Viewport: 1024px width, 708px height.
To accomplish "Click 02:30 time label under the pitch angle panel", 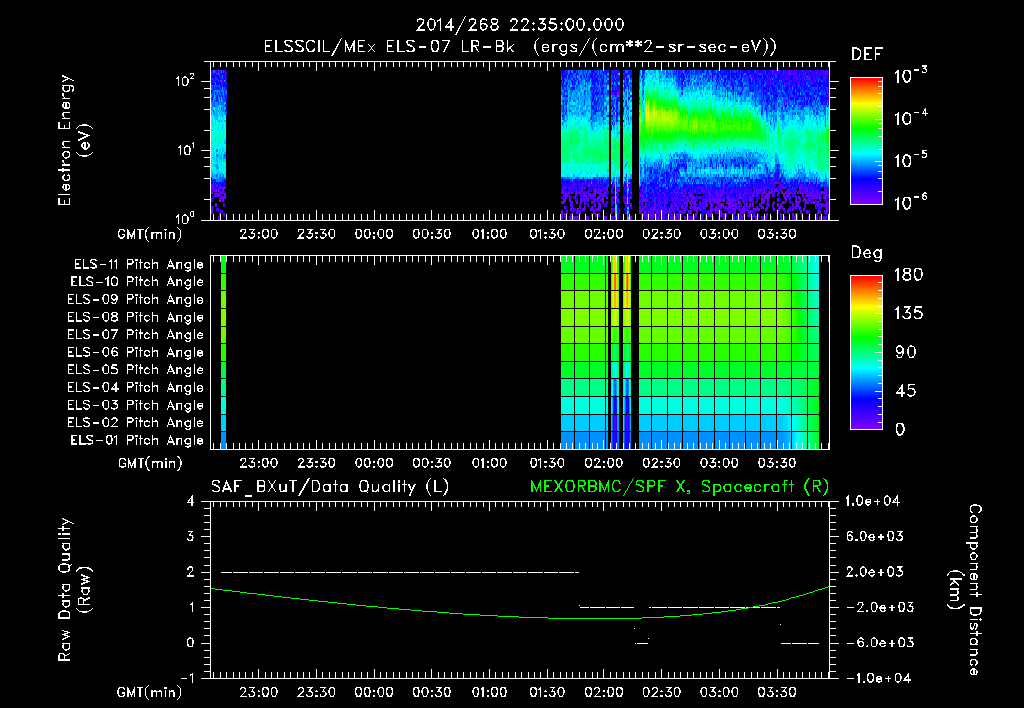I will [x=662, y=463].
